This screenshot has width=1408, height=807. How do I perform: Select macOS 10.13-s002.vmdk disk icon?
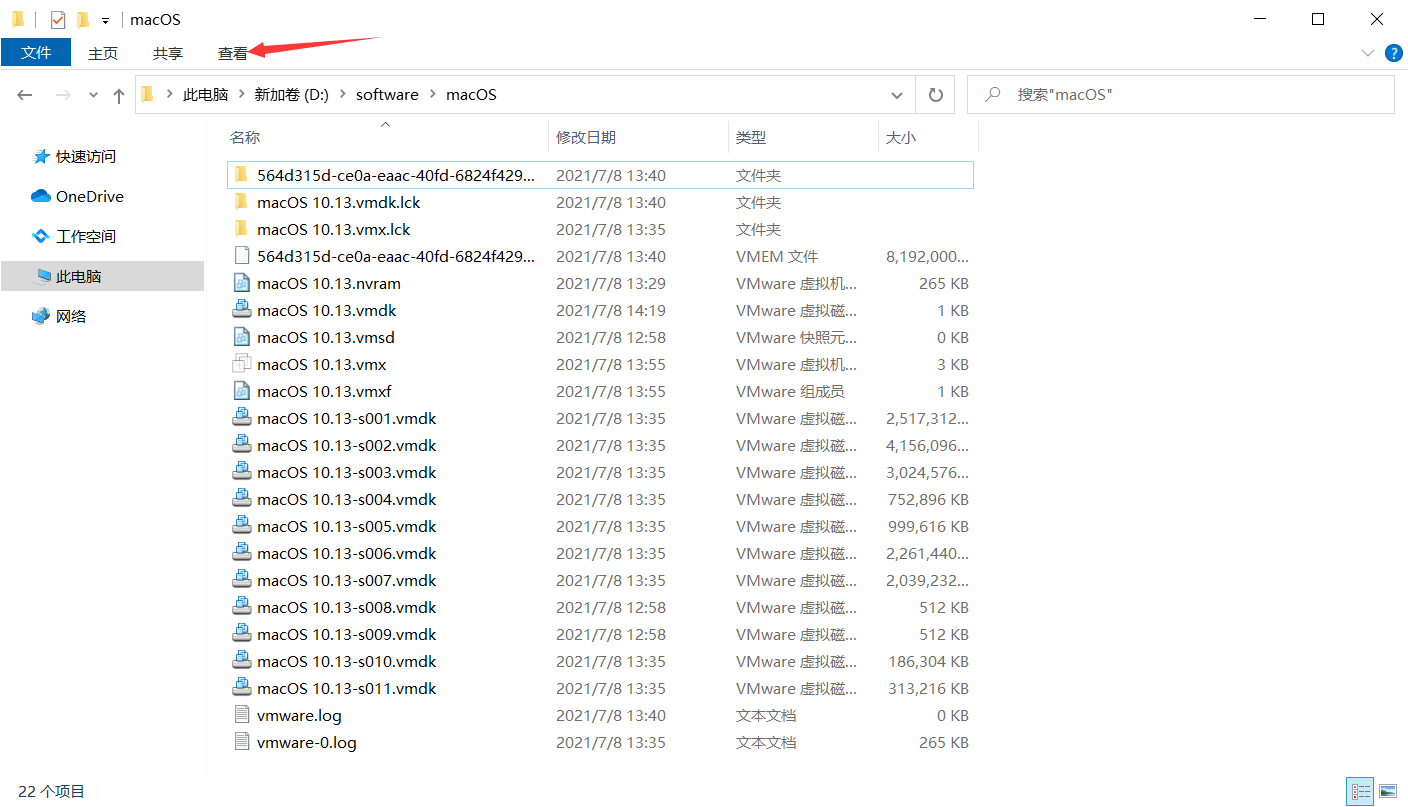click(241, 445)
